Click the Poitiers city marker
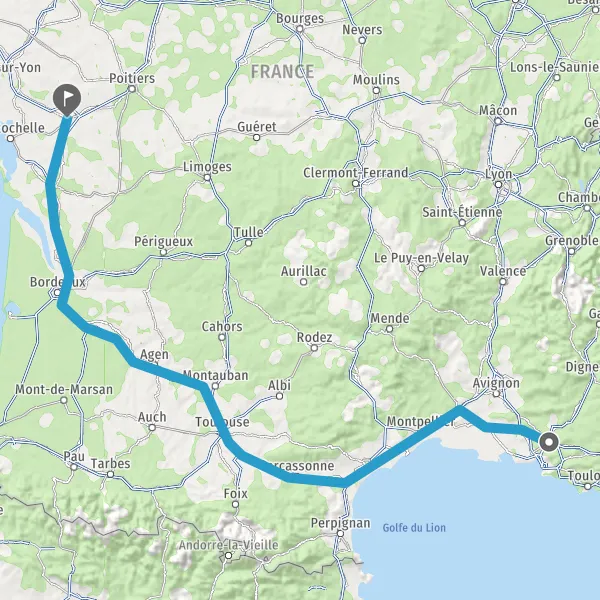 [132, 89]
